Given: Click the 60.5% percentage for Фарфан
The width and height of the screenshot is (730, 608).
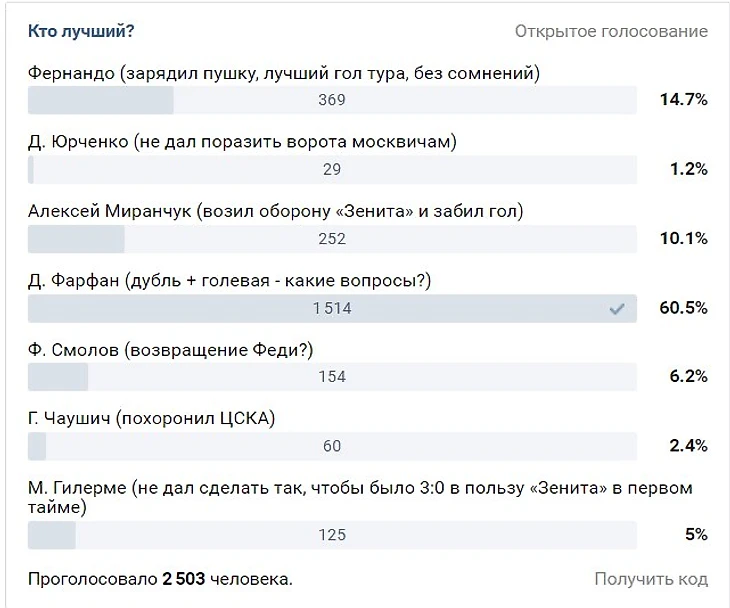Looking at the screenshot, I should 683,308.
